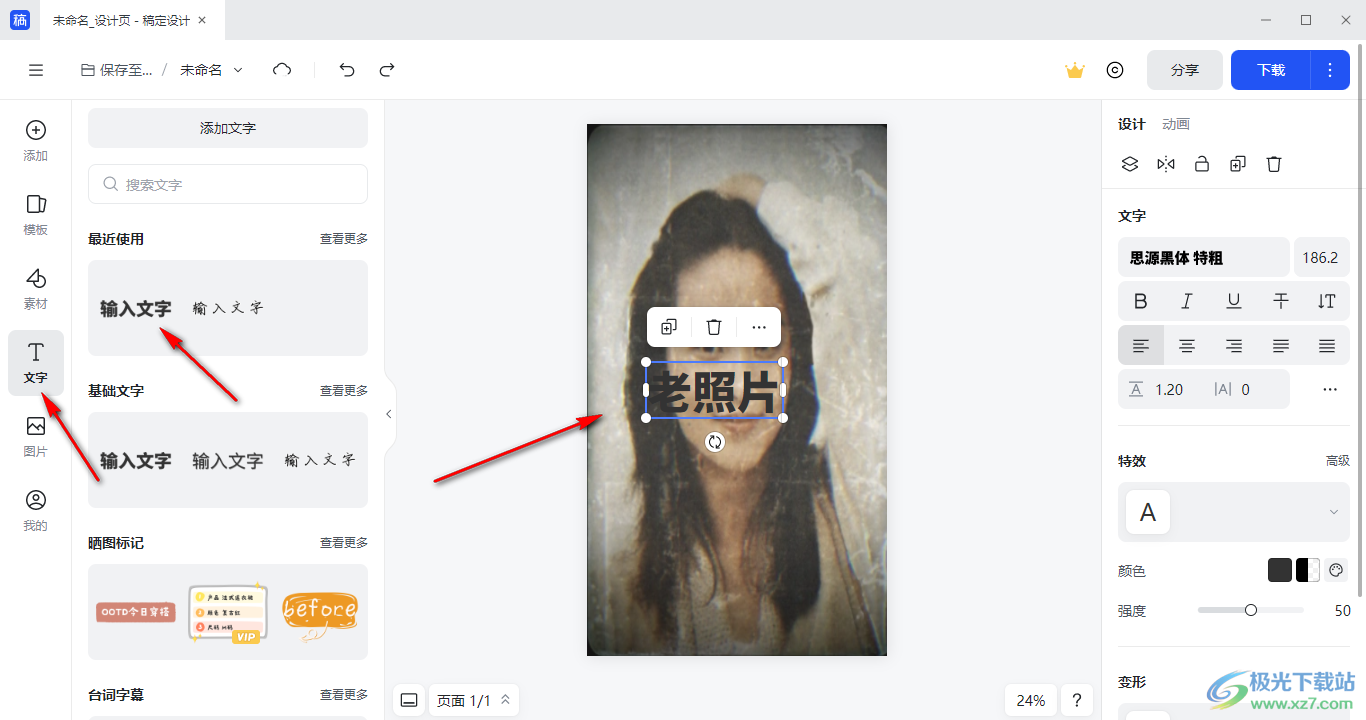This screenshot has height=720, width=1366.
Task: Toggle strikethrough formatting
Action: [1281, 301]
